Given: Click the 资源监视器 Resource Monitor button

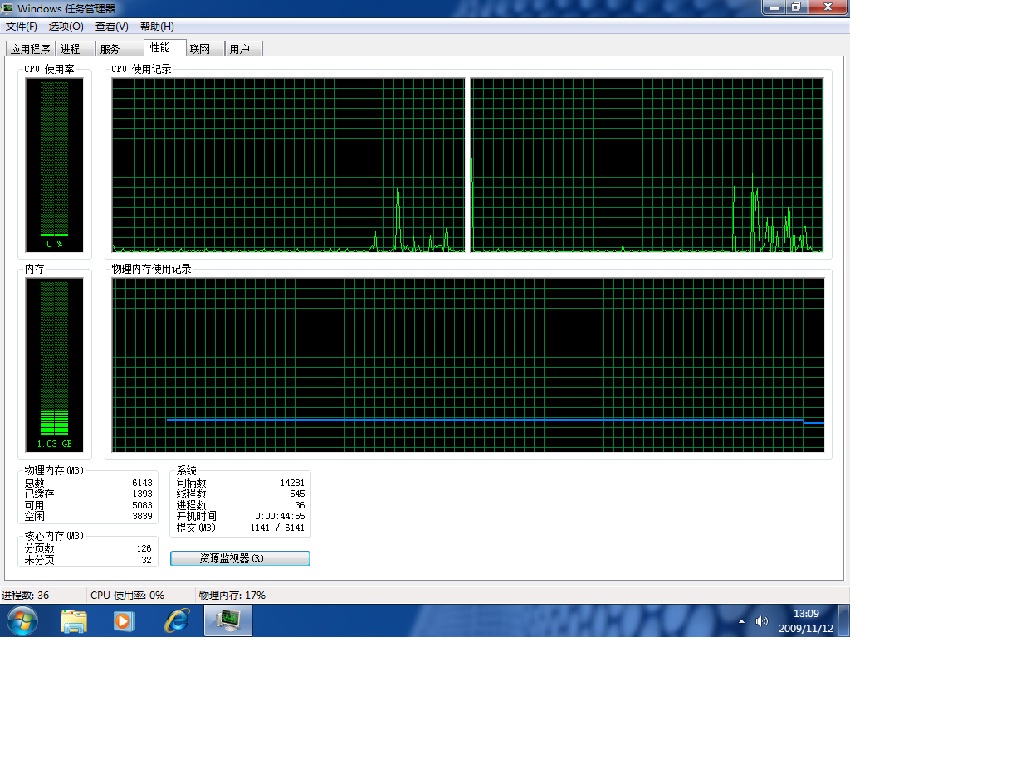Looking at the screenshot, I should 240,558.
